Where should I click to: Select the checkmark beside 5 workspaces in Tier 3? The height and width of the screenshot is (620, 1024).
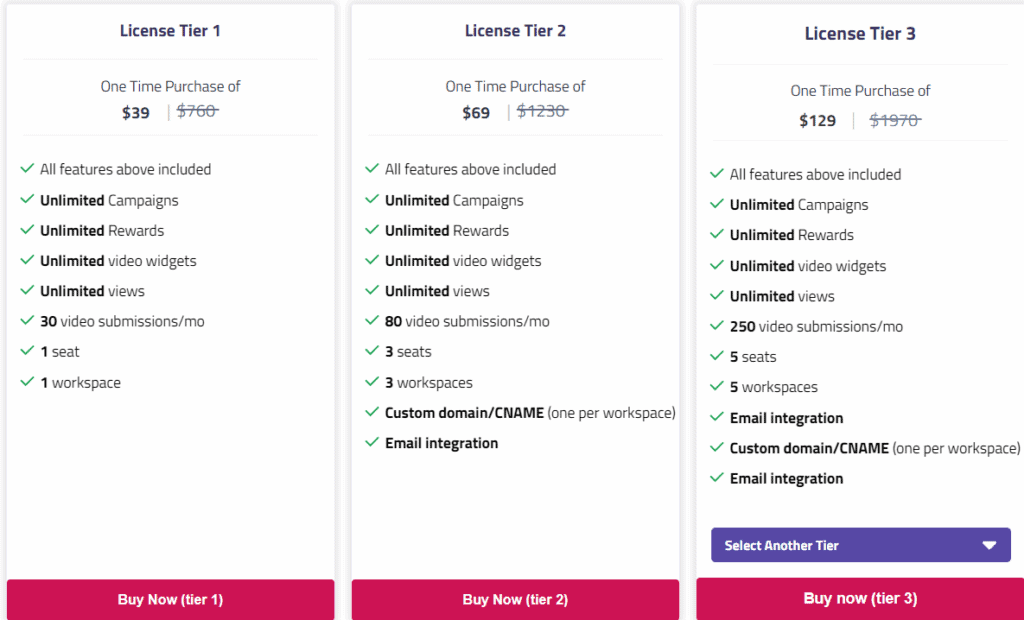tap(717, 387)
